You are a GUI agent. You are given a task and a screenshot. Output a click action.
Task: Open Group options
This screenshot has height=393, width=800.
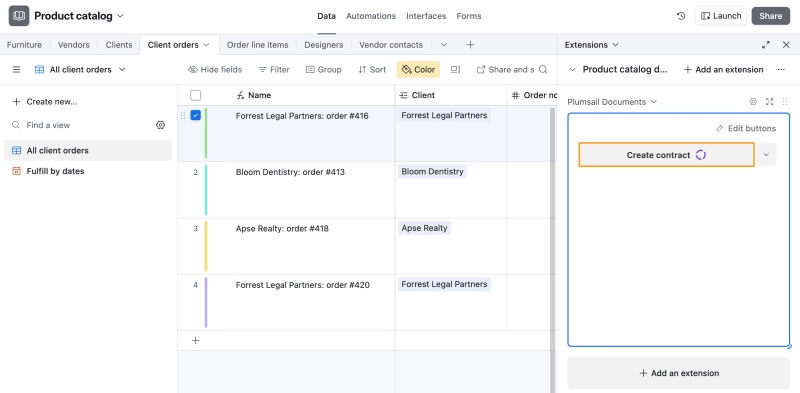tap(323, 69)
